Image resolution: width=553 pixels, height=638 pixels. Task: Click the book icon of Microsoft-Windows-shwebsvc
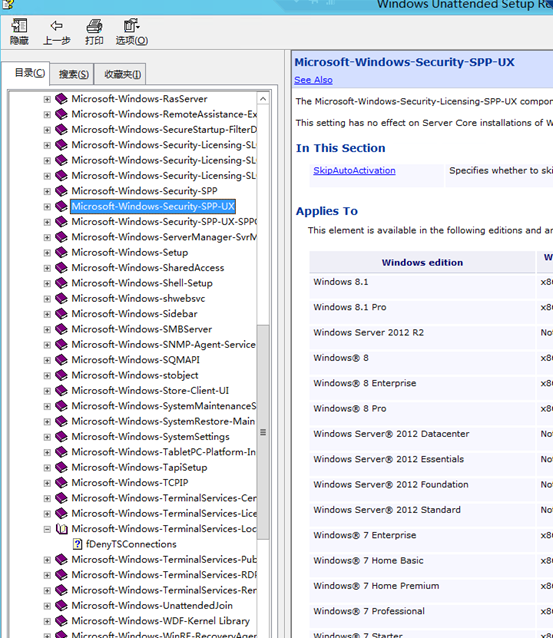tap(61, 299)
